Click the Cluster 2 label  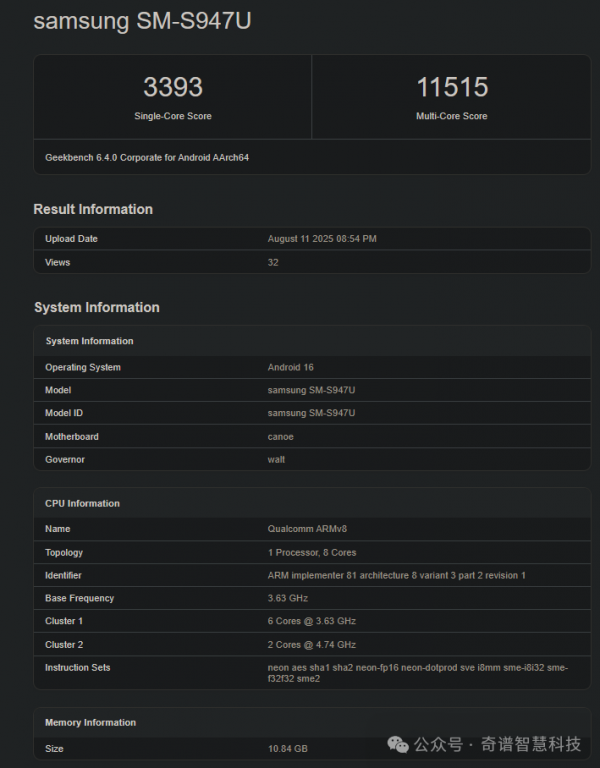64,645
